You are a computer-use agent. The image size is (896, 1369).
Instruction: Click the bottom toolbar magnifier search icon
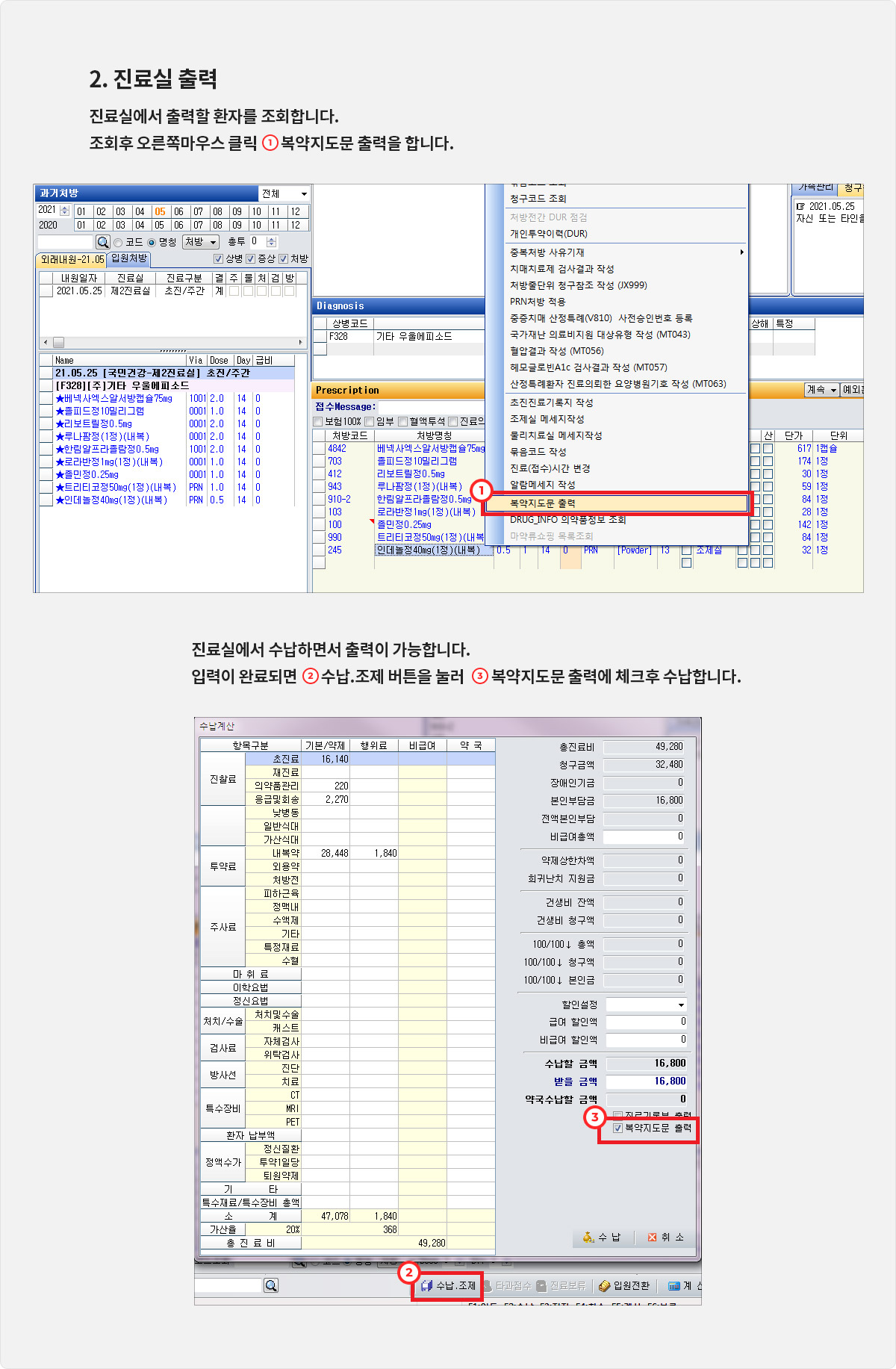click(271, 1285)
